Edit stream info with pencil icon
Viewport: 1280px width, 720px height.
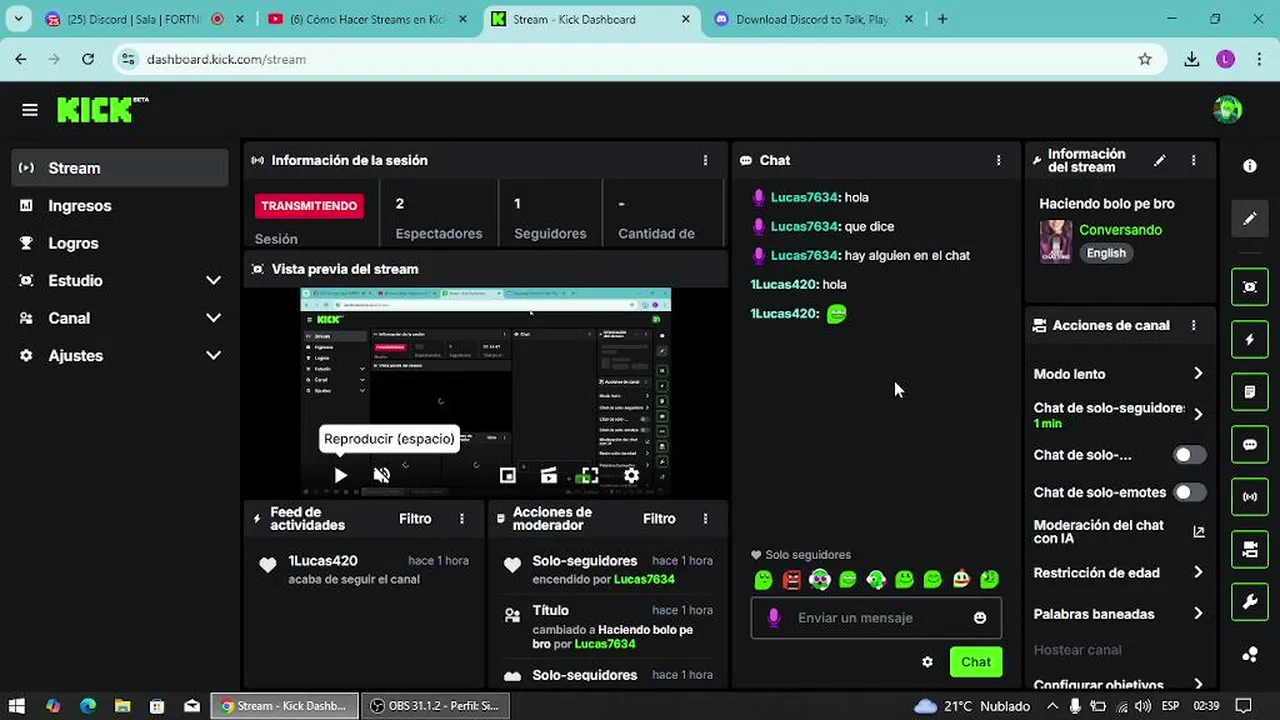coord(1160,160)
